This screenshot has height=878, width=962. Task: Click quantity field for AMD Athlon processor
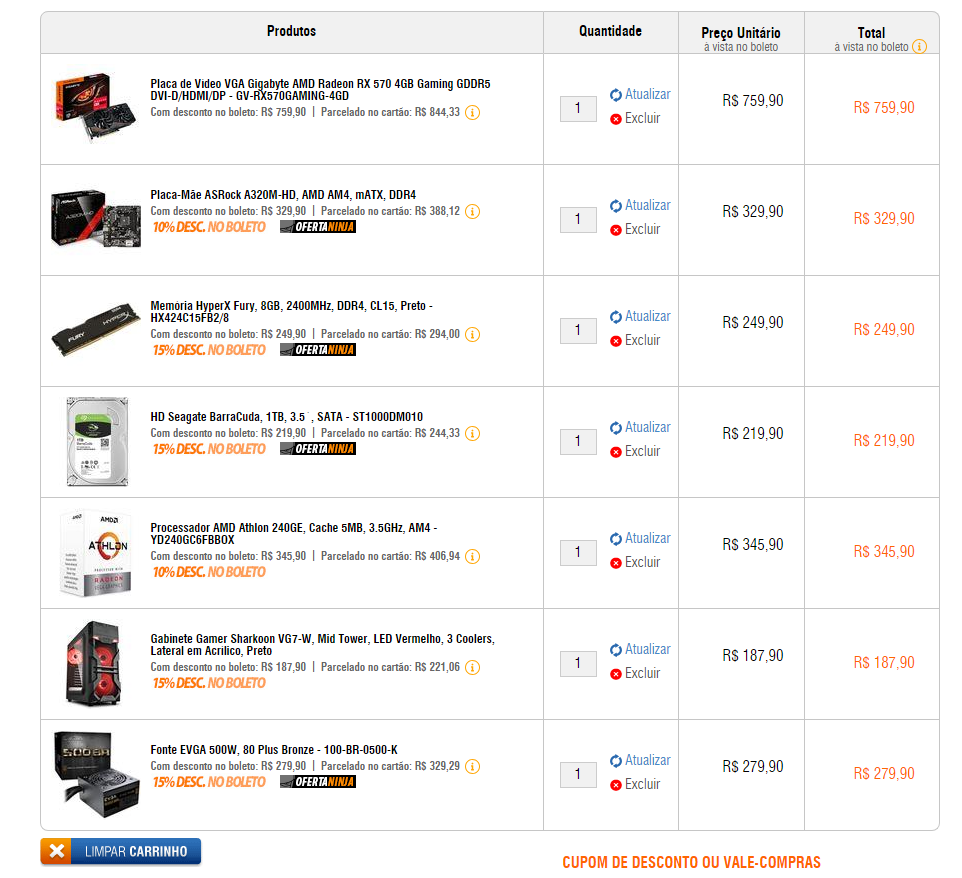[x=578, y=553]
